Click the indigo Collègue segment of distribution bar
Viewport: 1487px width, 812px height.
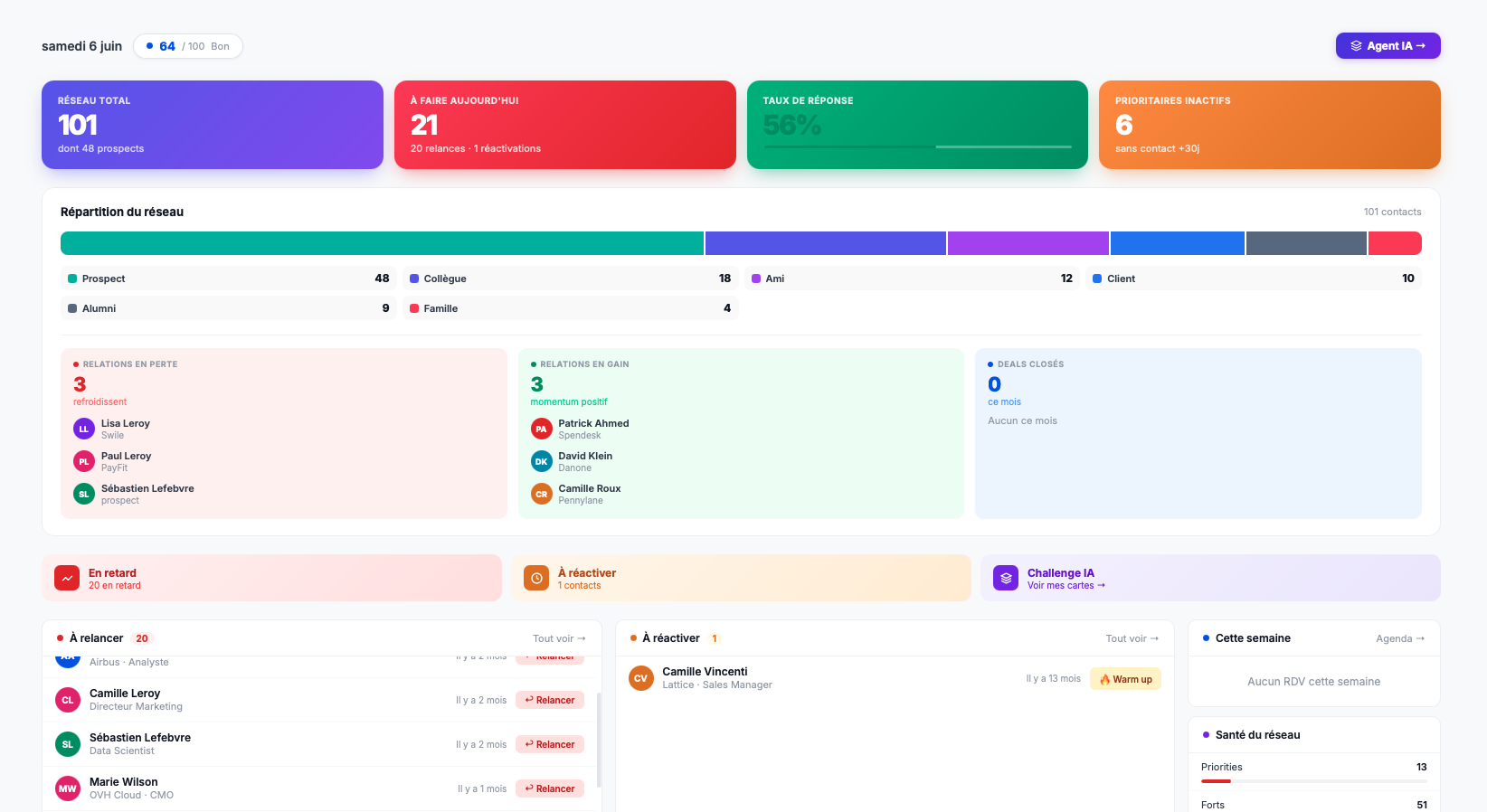[826, 243]
